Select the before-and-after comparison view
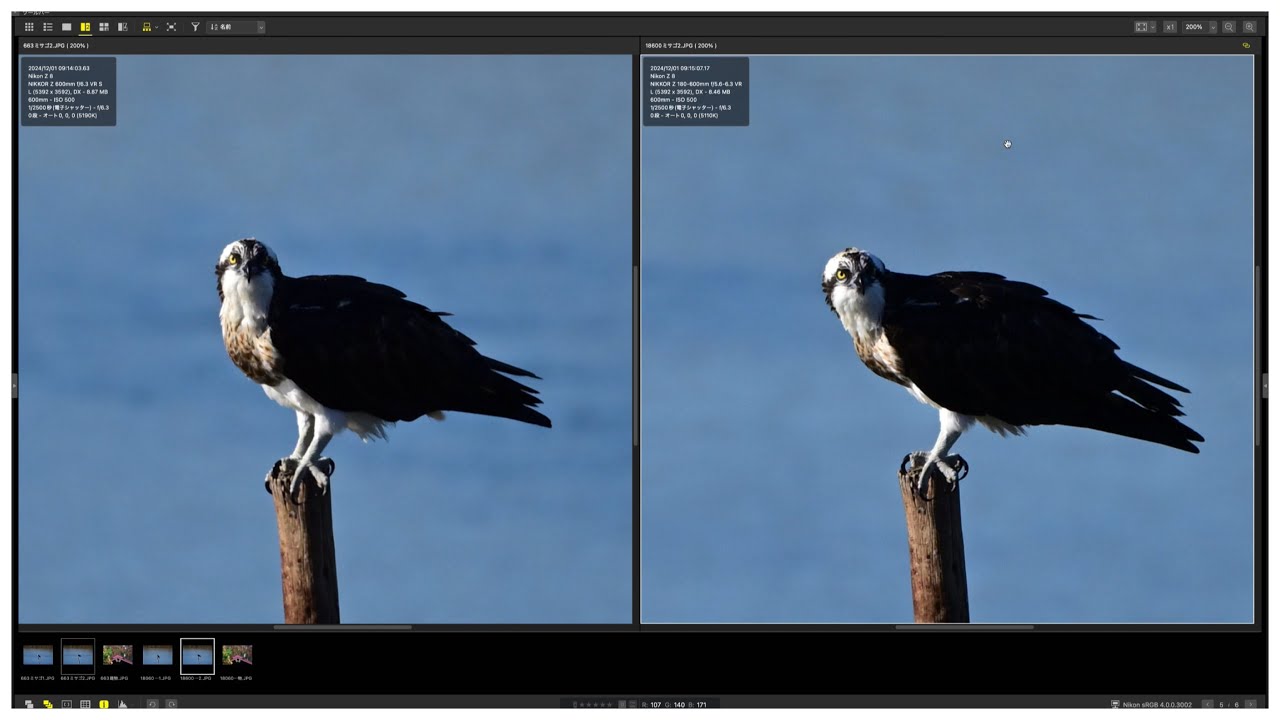 pyautogui.click(x=123, y=27)
